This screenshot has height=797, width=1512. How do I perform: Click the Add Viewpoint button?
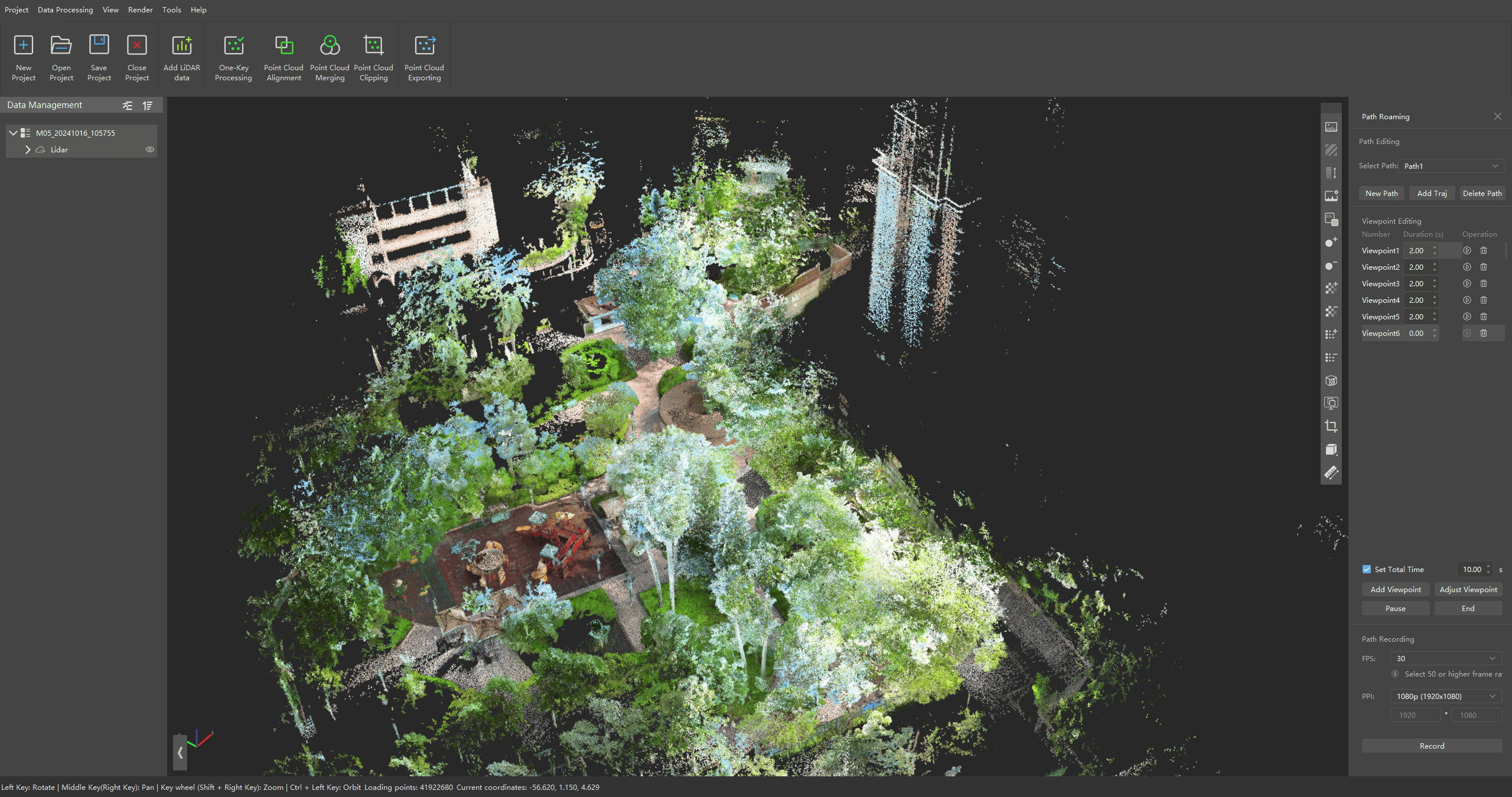pyautogui.click(x=1395, y=590)
